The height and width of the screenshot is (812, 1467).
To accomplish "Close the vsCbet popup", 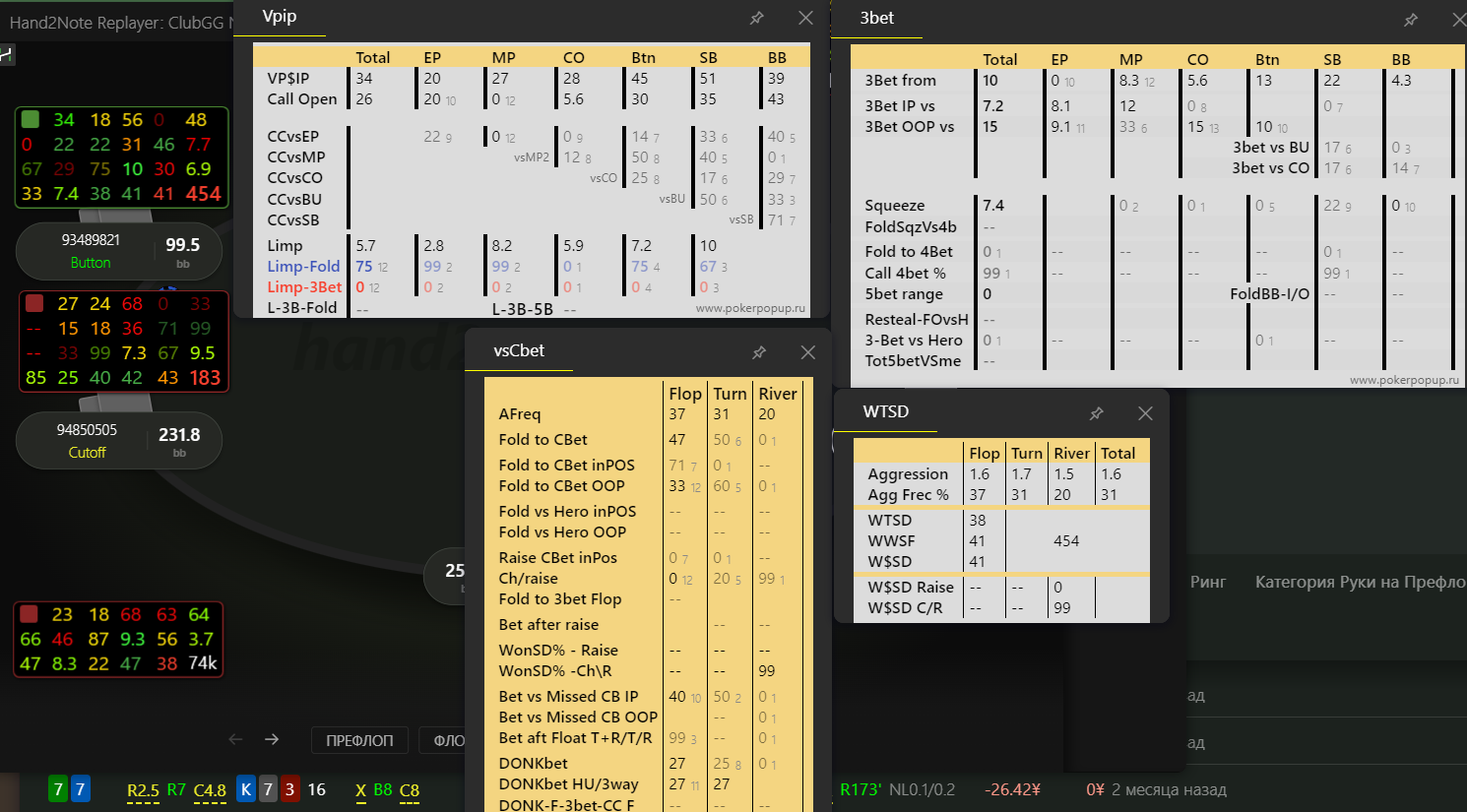I will [807, 352].
